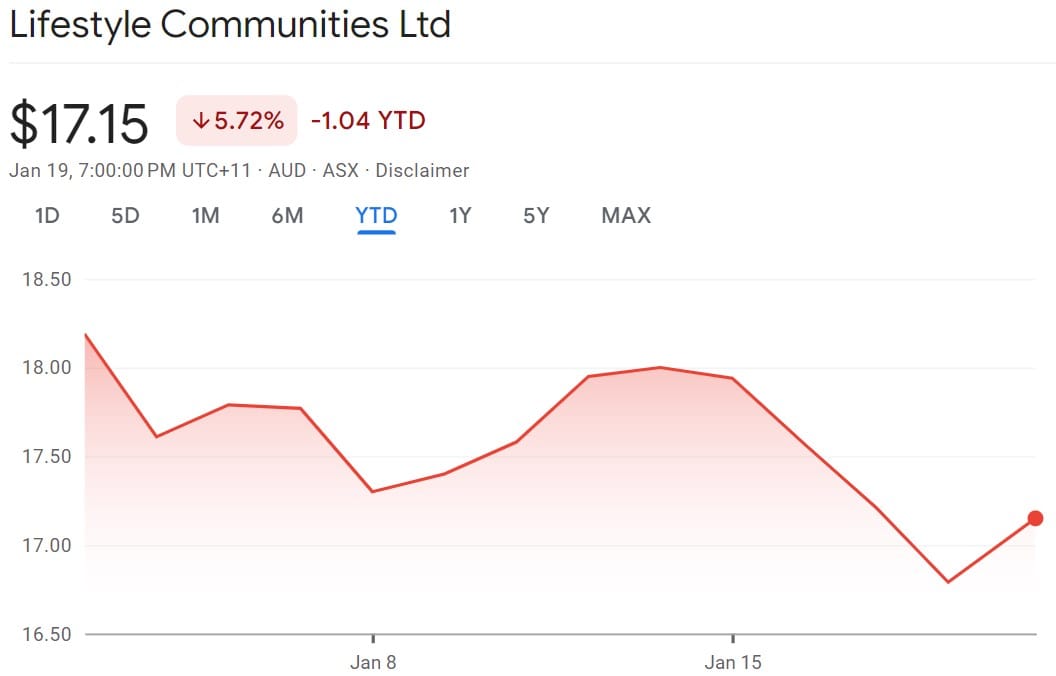Switch to the MAX time range
Image resolution: width=1056 pixels, height=676 pixels.
coord(625,215)
